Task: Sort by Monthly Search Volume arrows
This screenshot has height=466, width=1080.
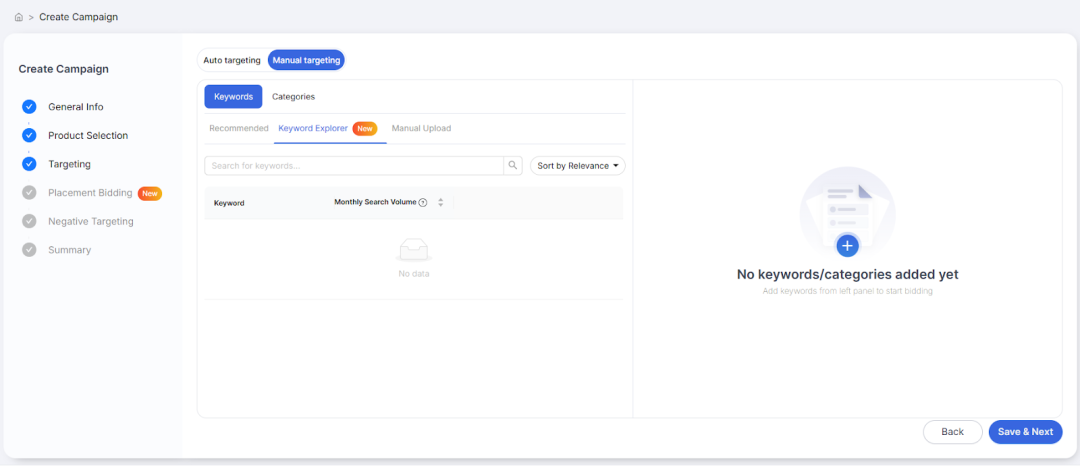Action: pyautogui.click(x=441, y=202)
